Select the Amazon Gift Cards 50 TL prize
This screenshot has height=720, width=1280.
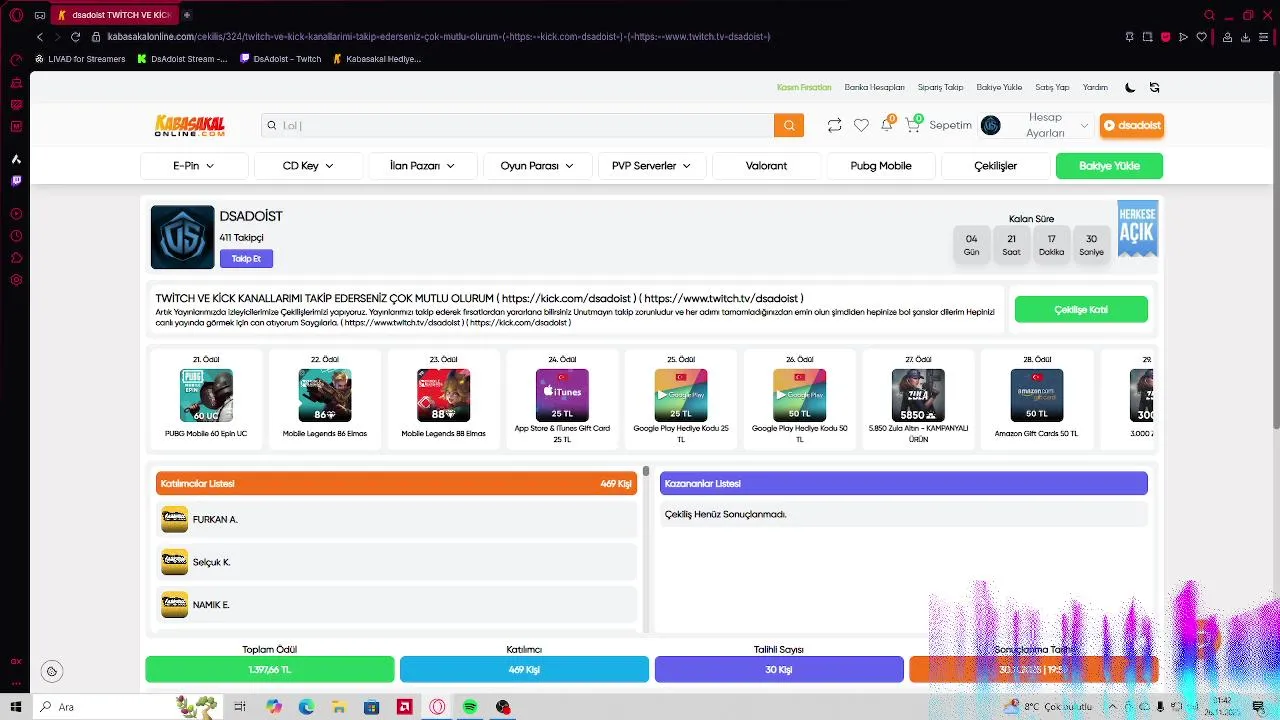coord(1036,400)
